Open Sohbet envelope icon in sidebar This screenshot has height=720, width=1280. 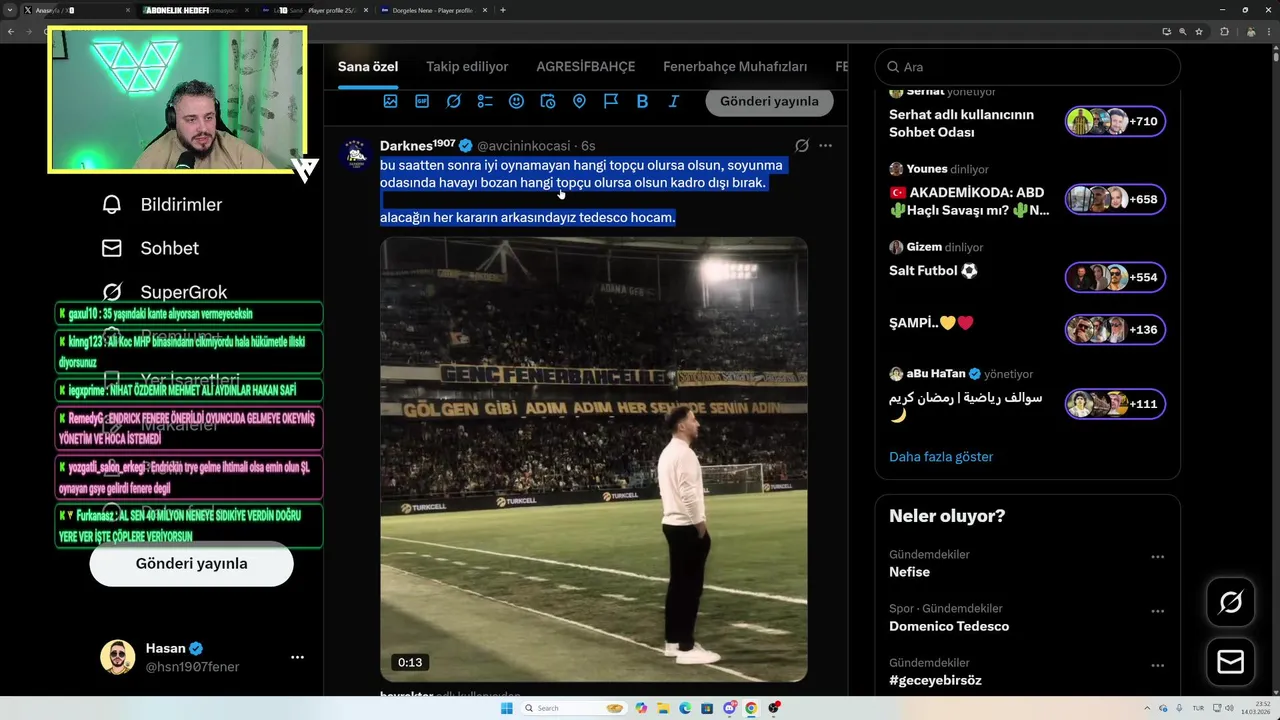tap(112, 248)
